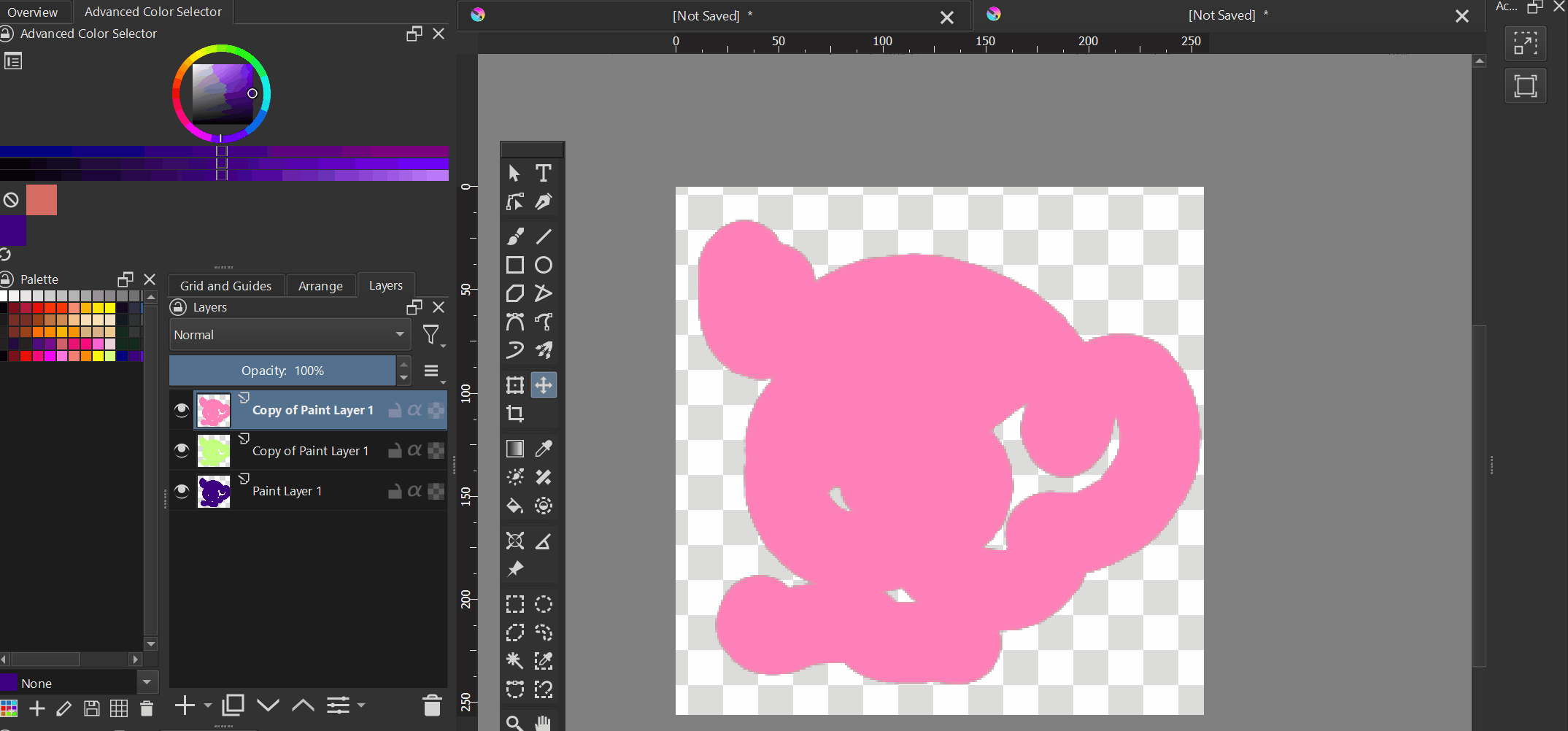
Task: Delete the selected layer with trash button
Action: tap(432, 705)
